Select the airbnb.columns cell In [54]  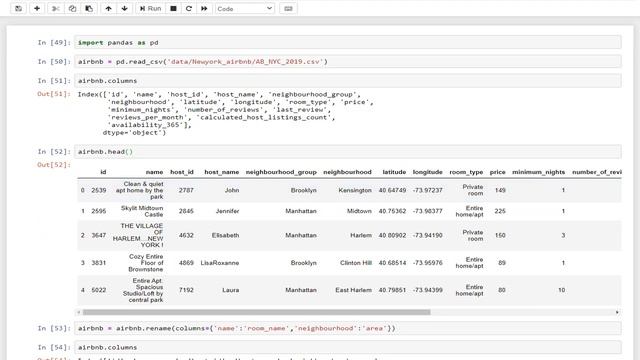[348, 347]
